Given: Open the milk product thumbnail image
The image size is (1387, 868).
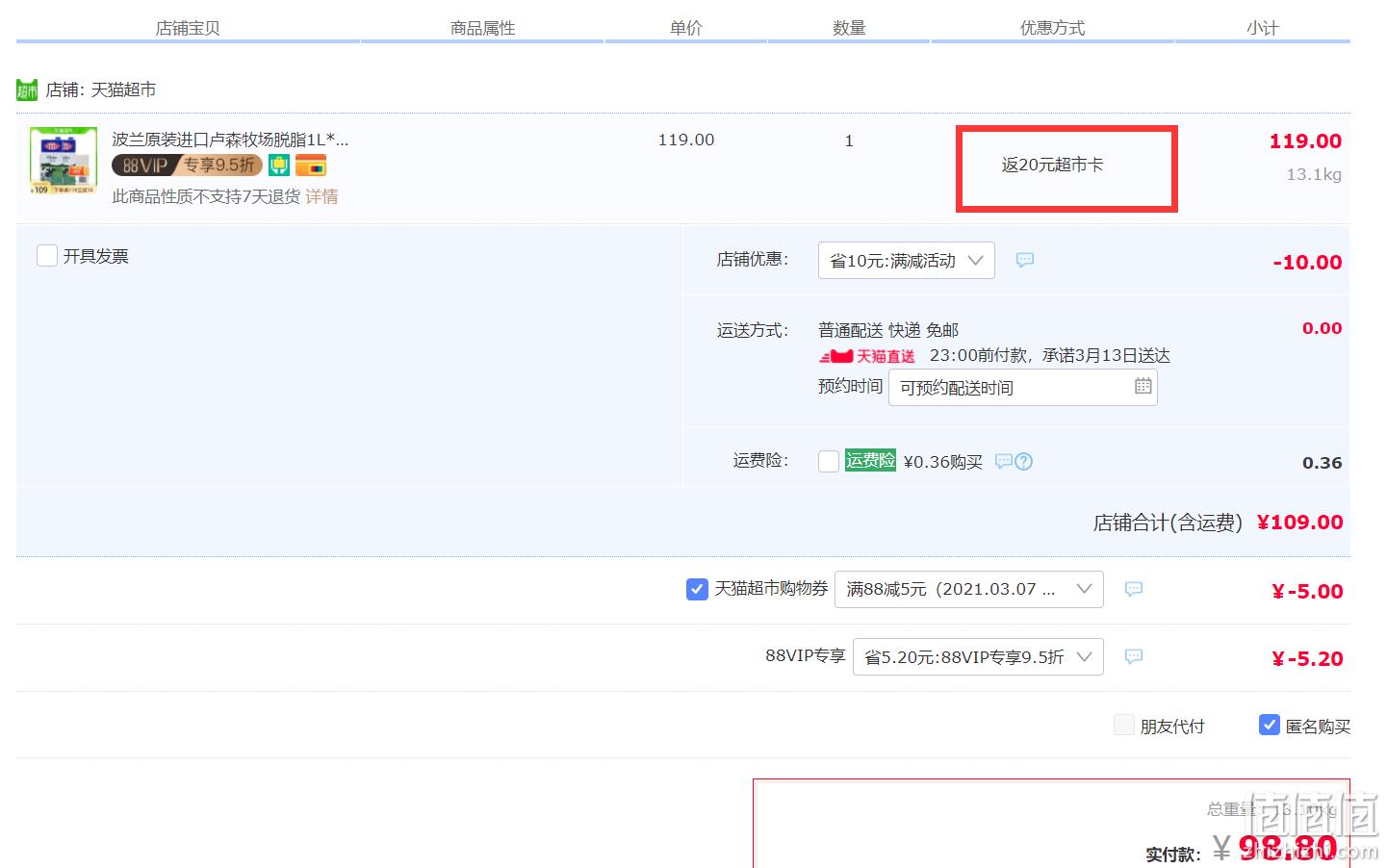Looking at the screenshot, I should [x=64, y=161].
